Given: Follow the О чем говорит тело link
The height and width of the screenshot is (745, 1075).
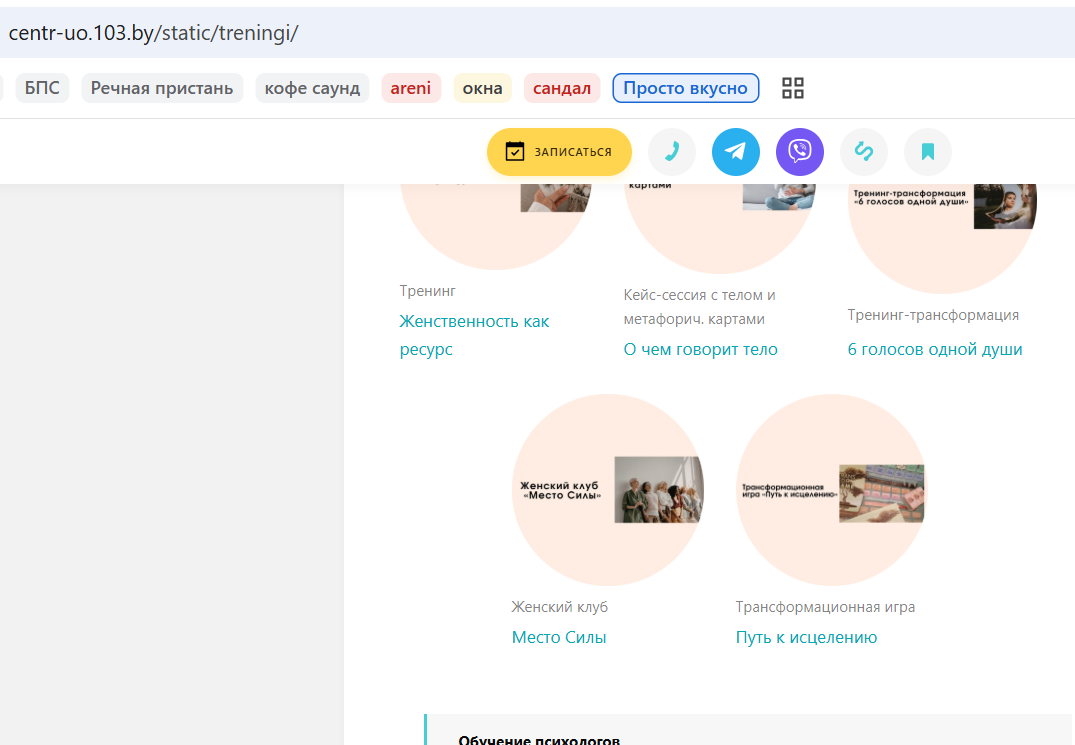Looking at the screenshot, I should pos(700,349).
